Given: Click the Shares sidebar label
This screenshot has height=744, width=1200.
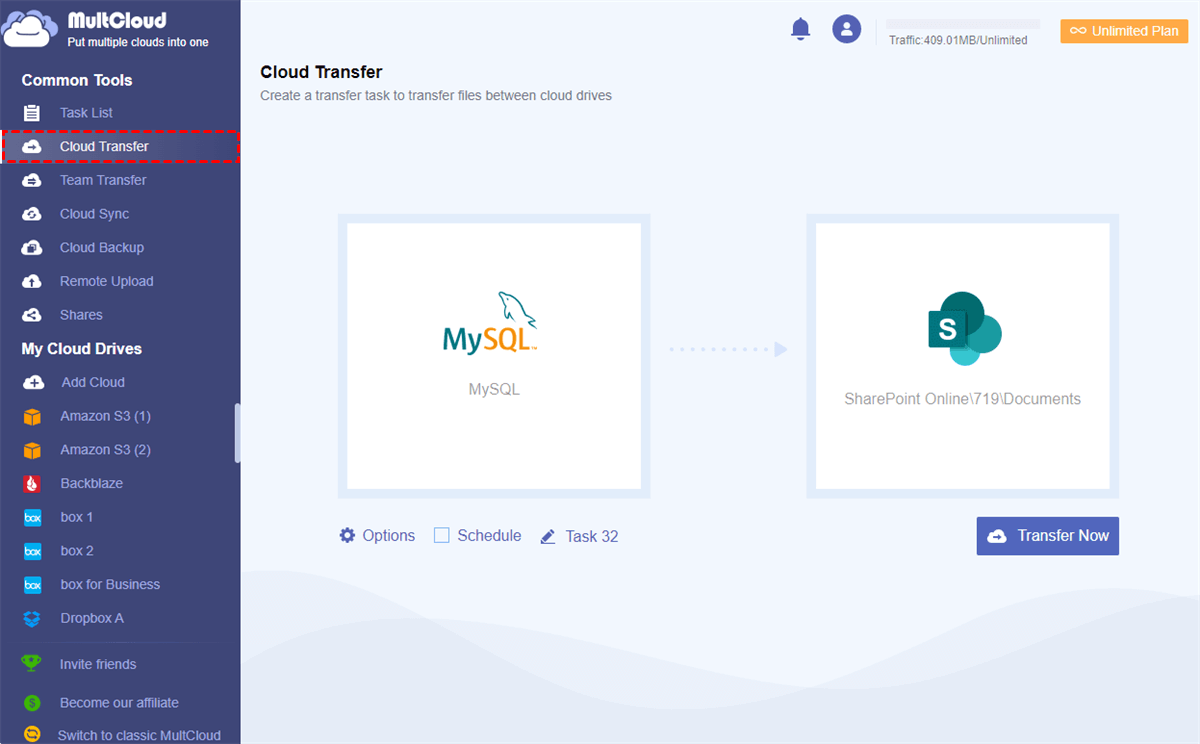Looking at the screenshot, I should point(81,315).
